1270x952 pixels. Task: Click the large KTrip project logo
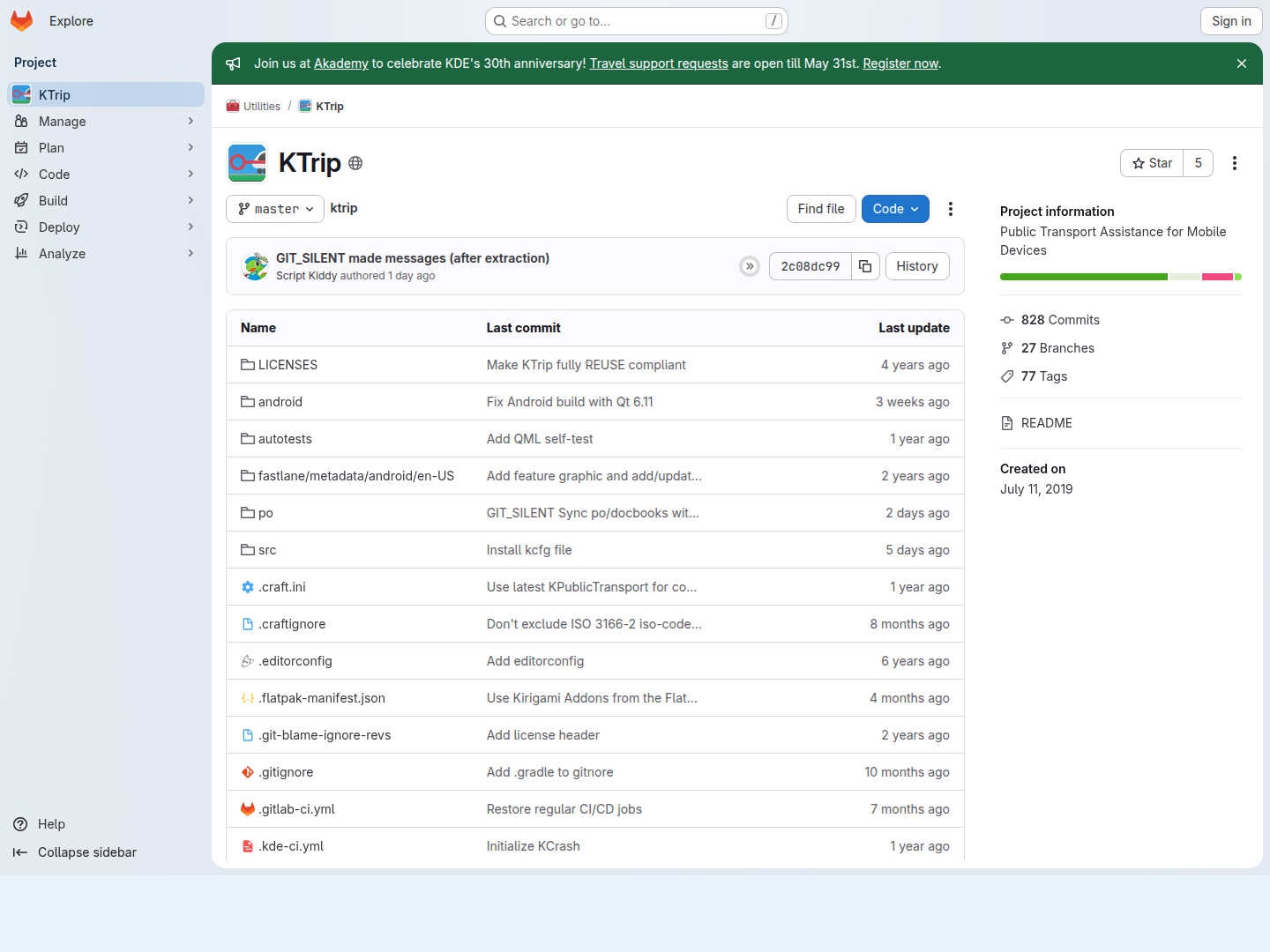coord(247,163)
